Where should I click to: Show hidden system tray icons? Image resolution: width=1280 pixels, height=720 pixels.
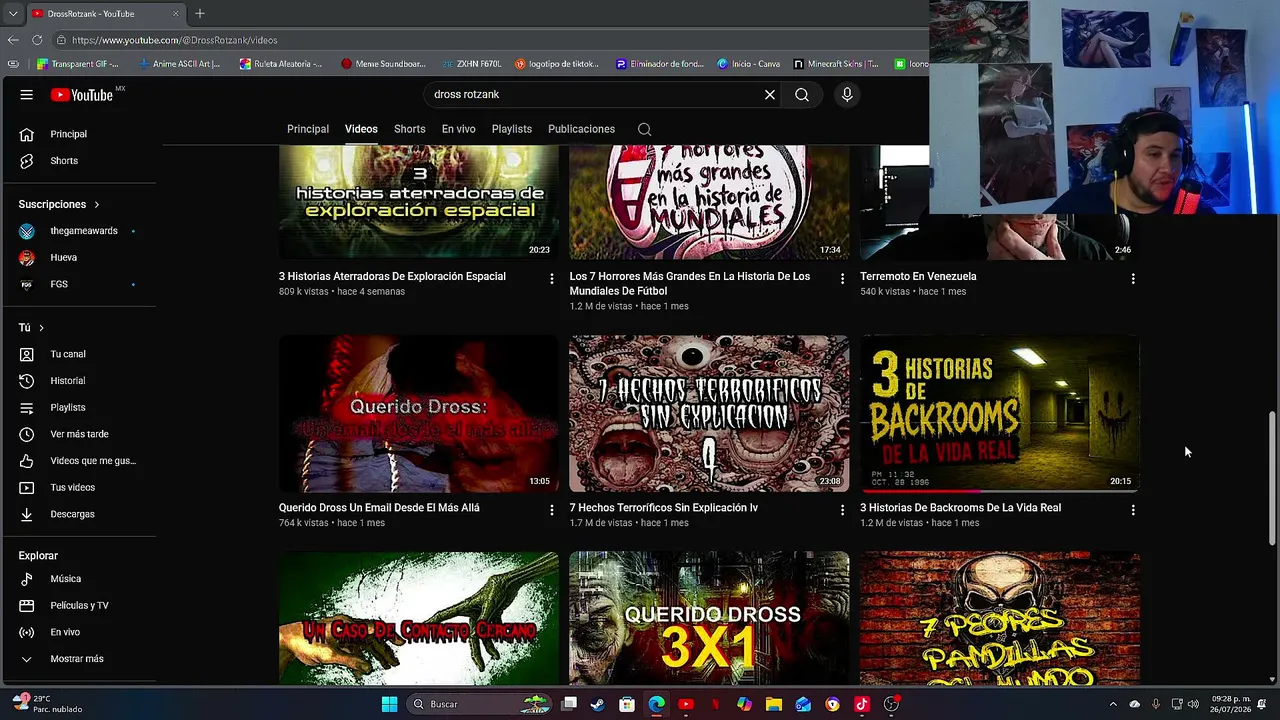point(1112,704)
